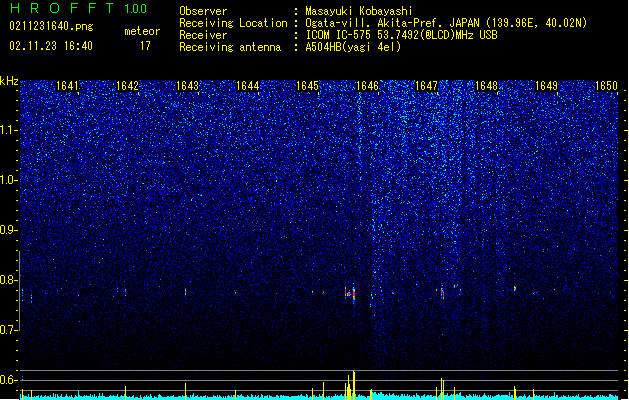Click the Observer label
629x400 pixels.
(203, 11)
